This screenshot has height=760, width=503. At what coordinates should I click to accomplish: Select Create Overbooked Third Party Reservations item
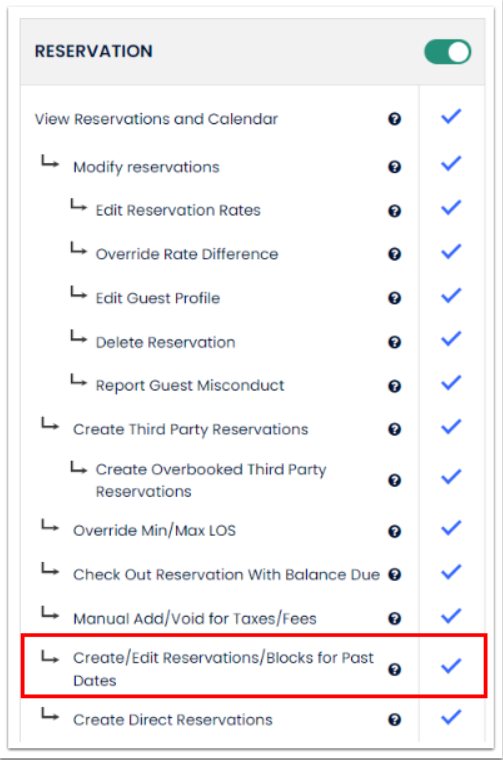(x=211, y=480)
